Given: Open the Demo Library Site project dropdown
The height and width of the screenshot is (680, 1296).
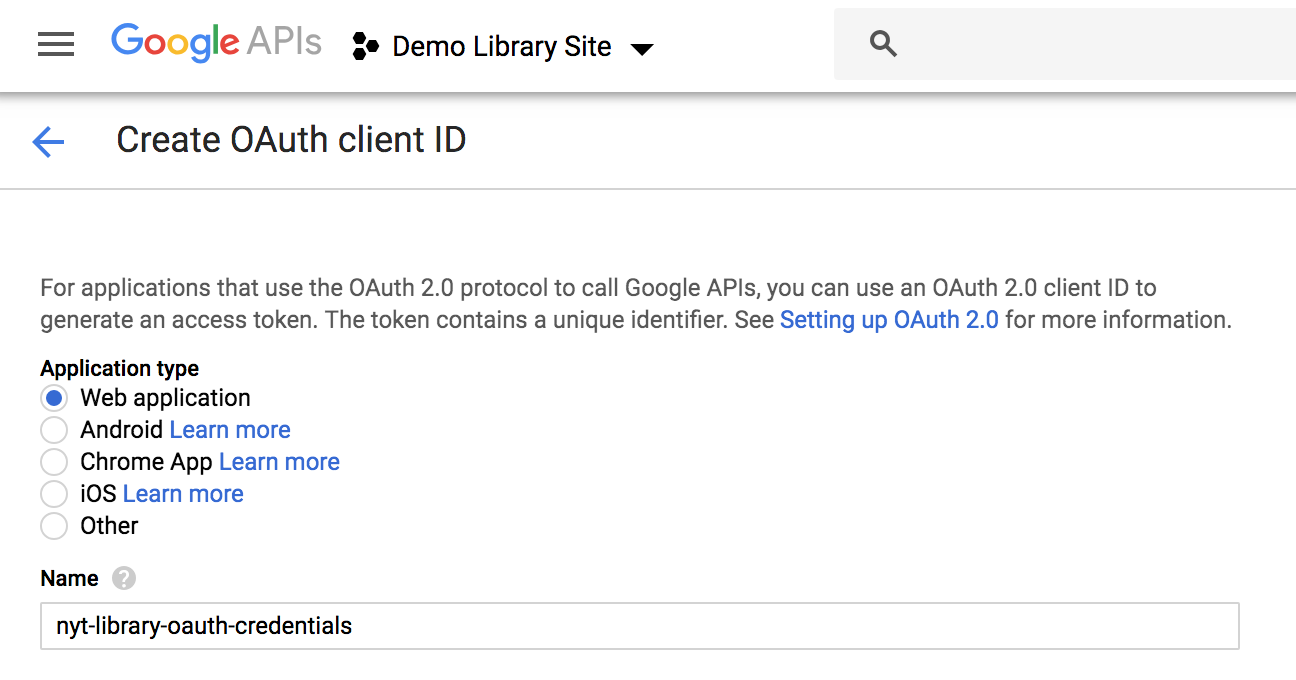Looking at the screenshot, I should point(642,48).
